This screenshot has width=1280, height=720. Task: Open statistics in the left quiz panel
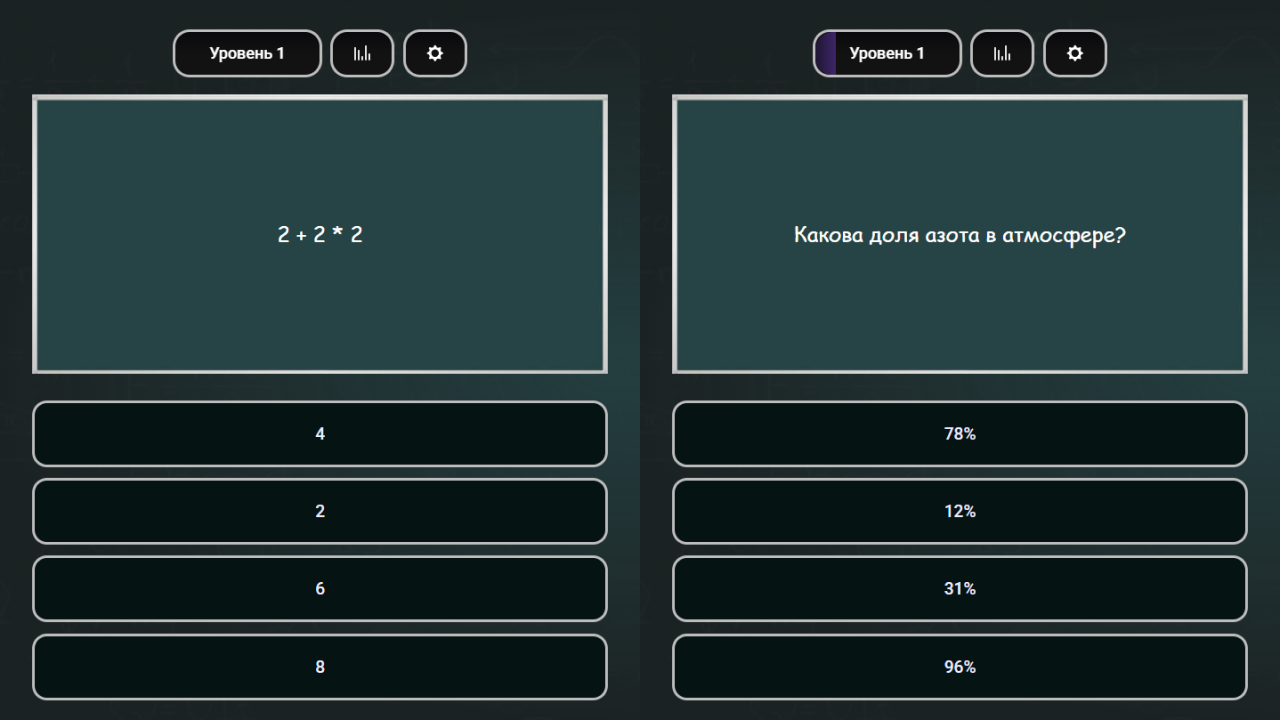point(362,53)
